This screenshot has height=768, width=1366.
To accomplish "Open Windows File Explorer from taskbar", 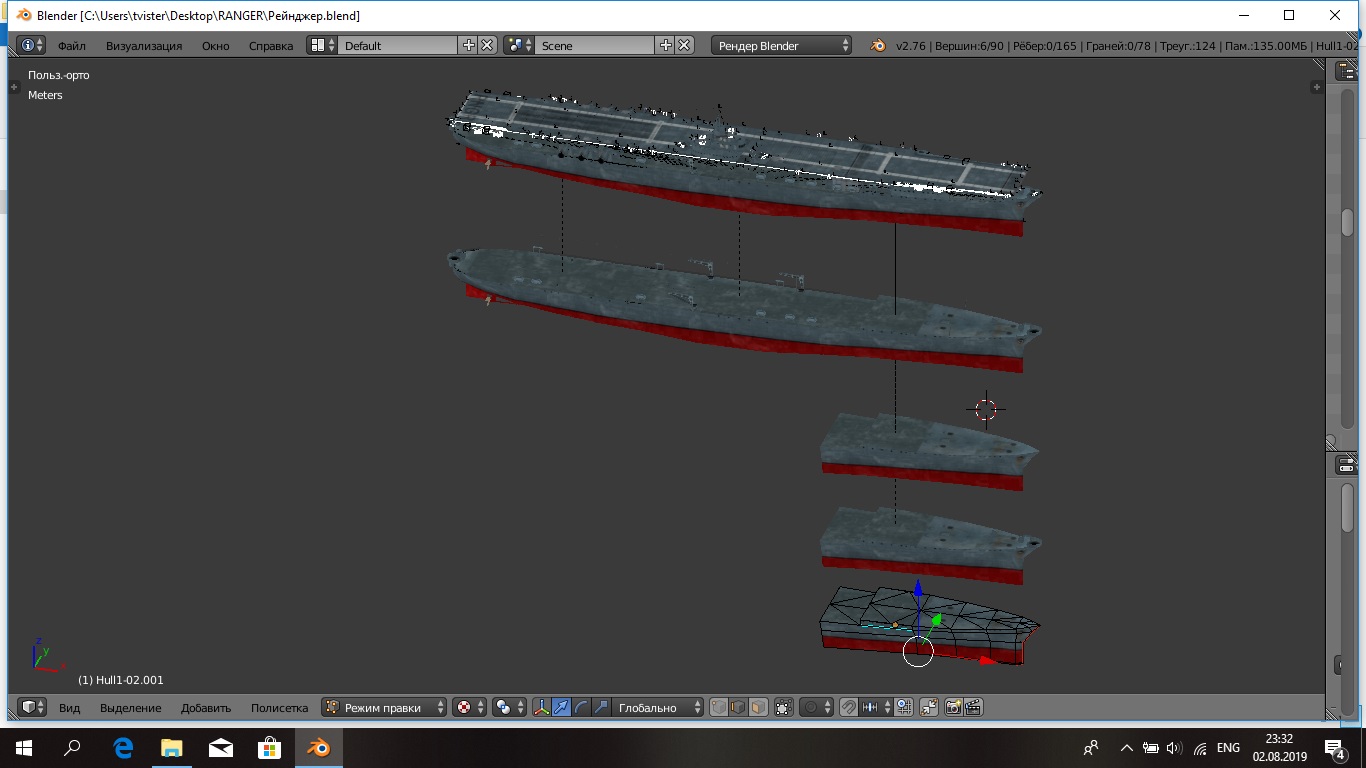I will point(172,747).
